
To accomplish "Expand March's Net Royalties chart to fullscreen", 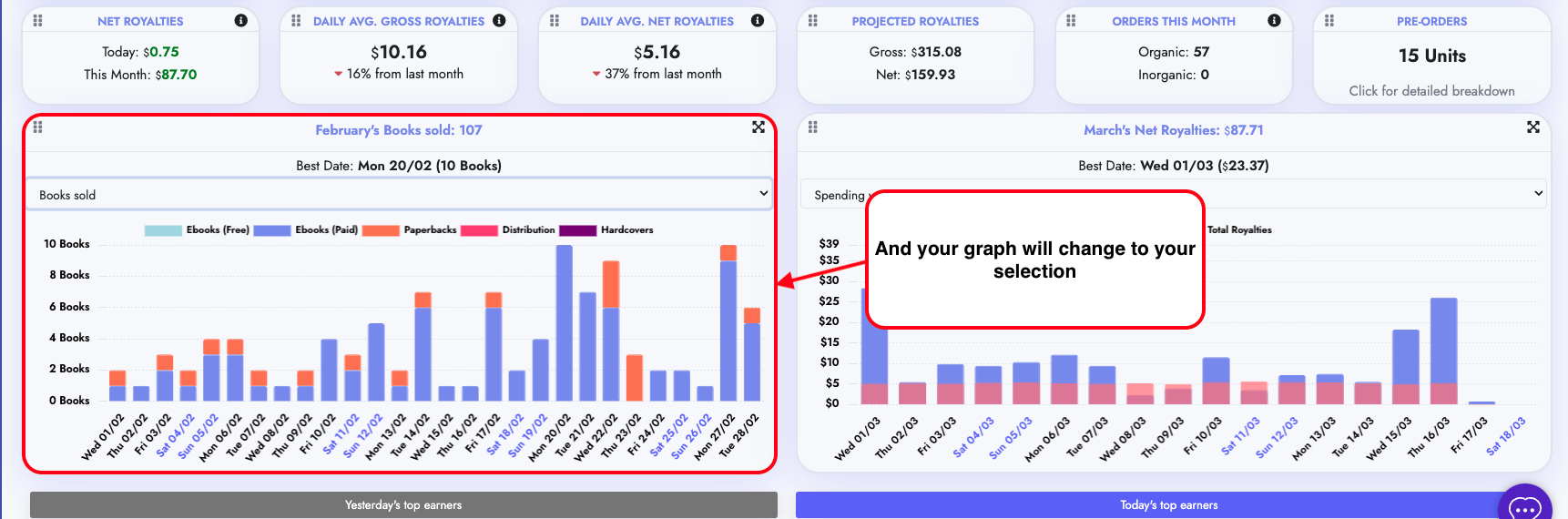I will (x=1533, y=127).
